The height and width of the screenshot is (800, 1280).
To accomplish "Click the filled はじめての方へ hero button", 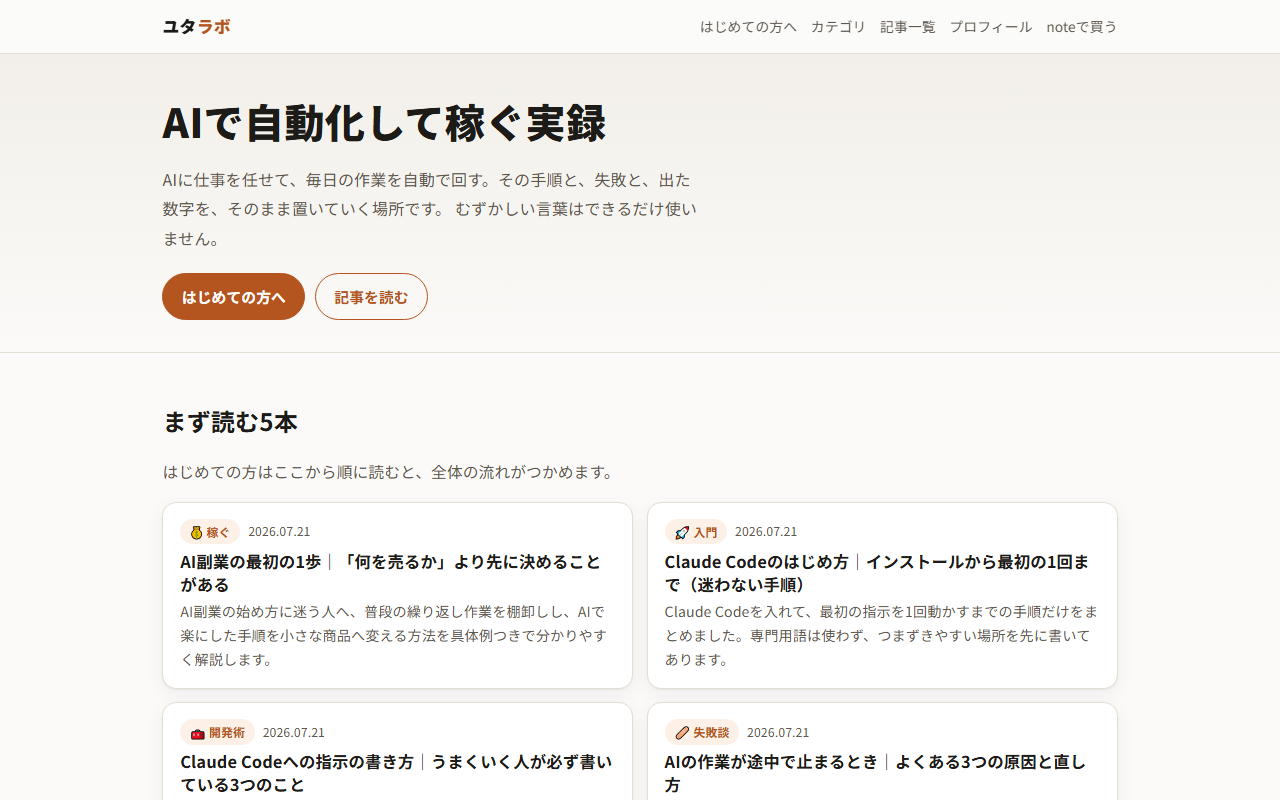I will pyautogui.click(x=233, y=297).
